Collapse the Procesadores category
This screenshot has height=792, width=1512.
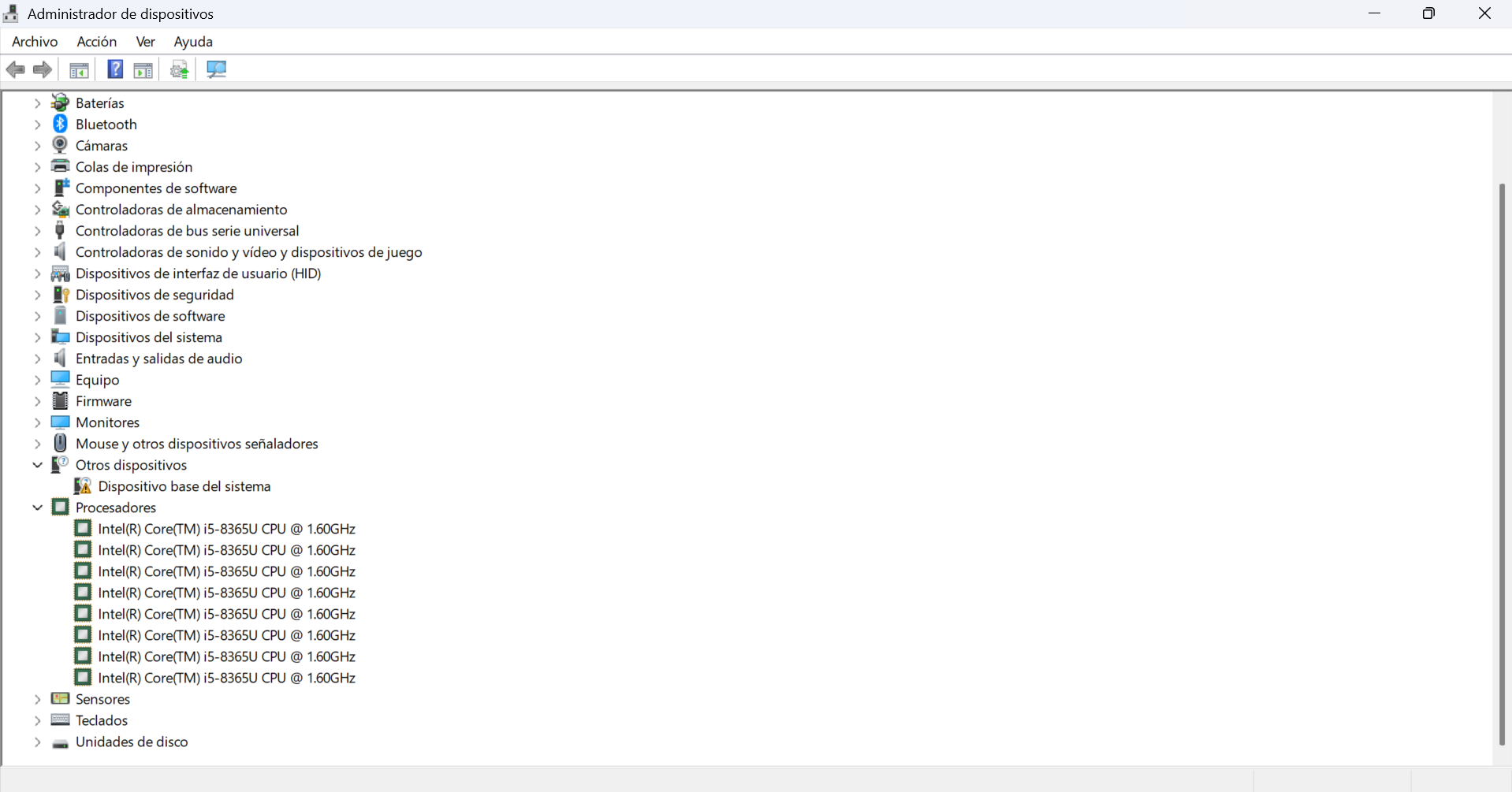tap(37, 508)
